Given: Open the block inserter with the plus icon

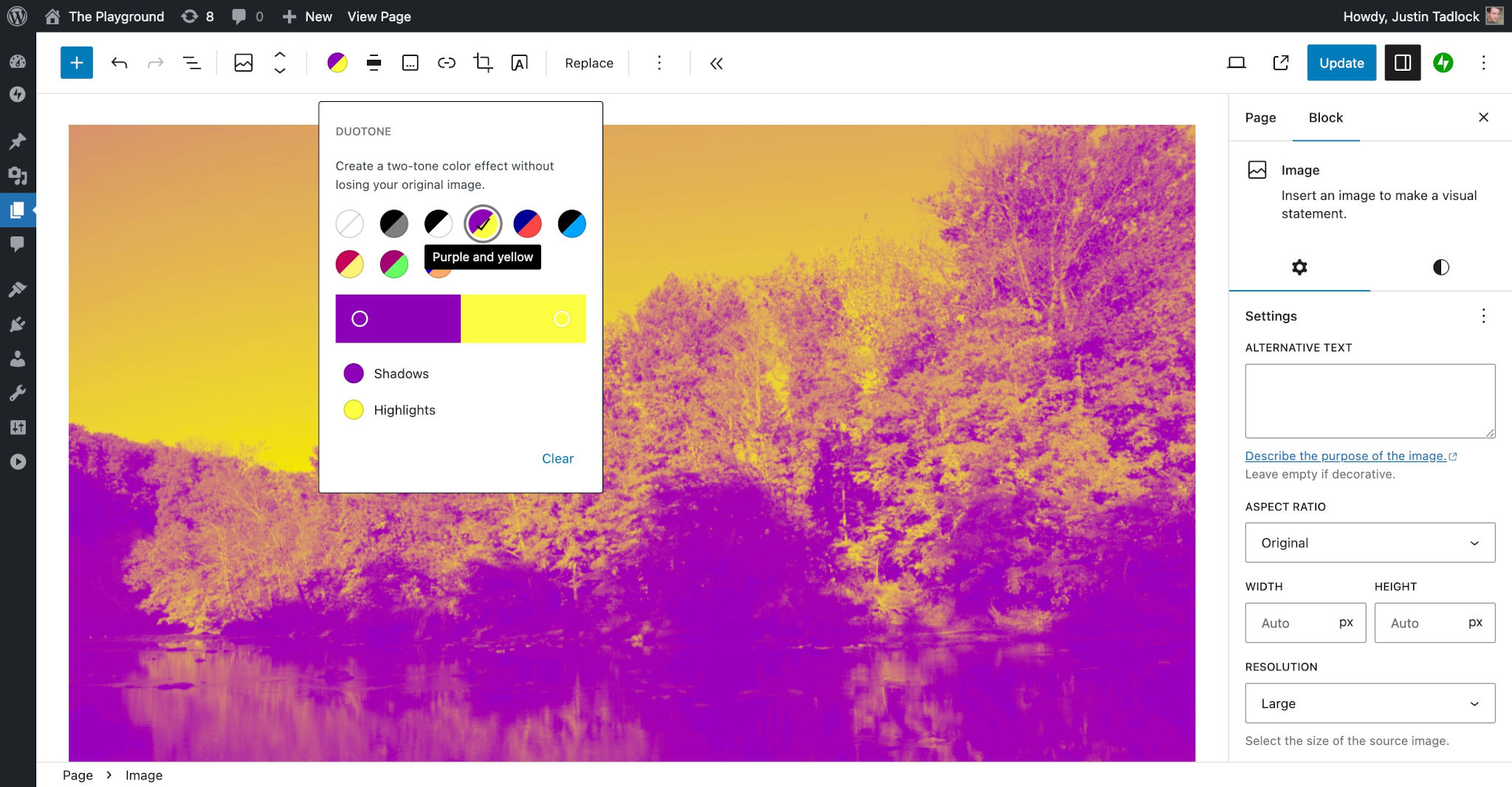Looking at the screenshot, I should click(x=76, y=63).
